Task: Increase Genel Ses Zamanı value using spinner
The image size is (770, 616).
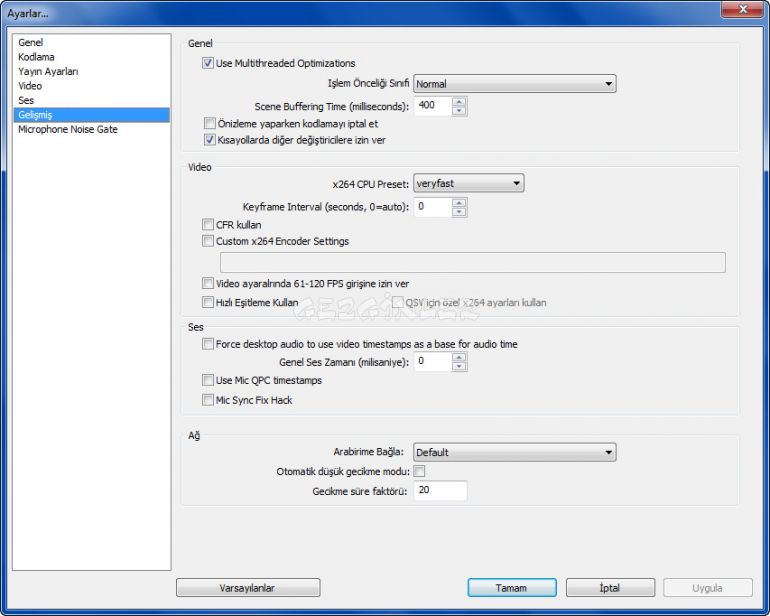Action: coord(459,357)
